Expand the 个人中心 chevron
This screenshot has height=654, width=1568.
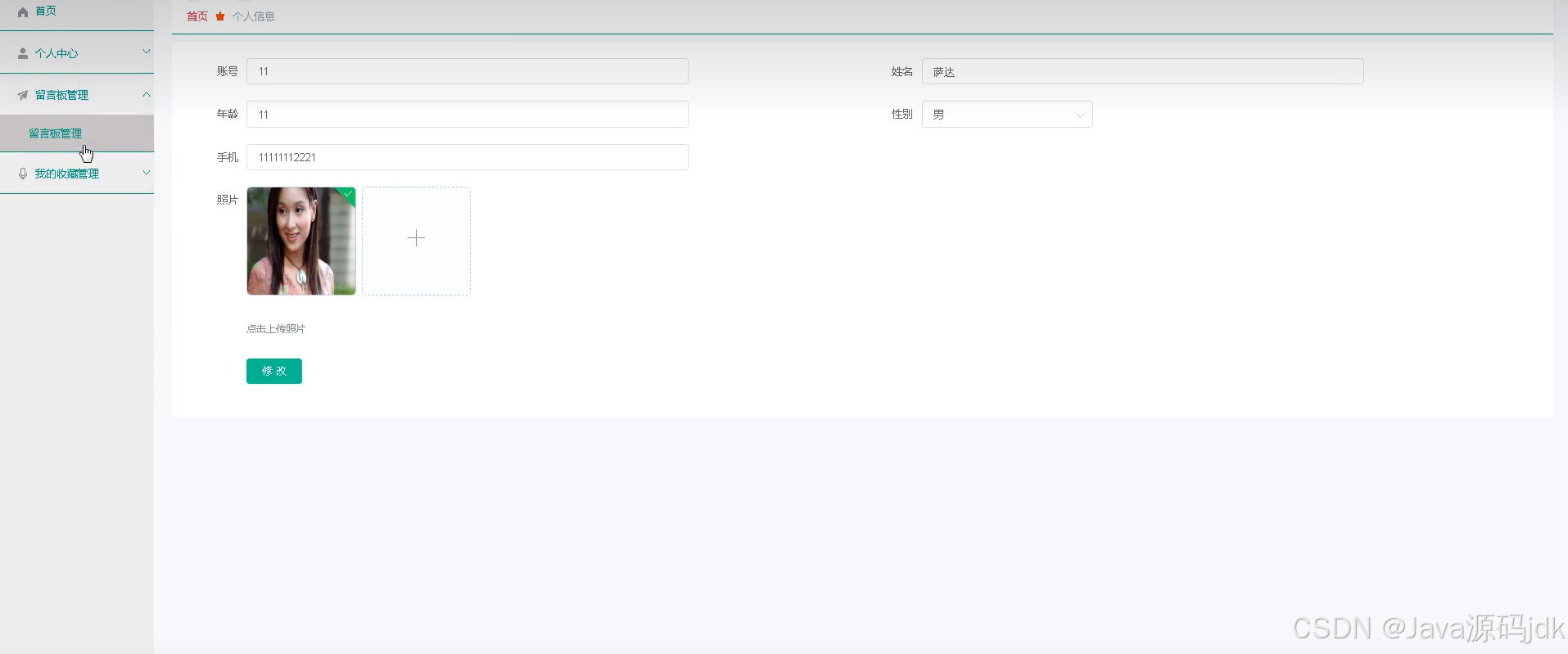[x=147, y=52]
